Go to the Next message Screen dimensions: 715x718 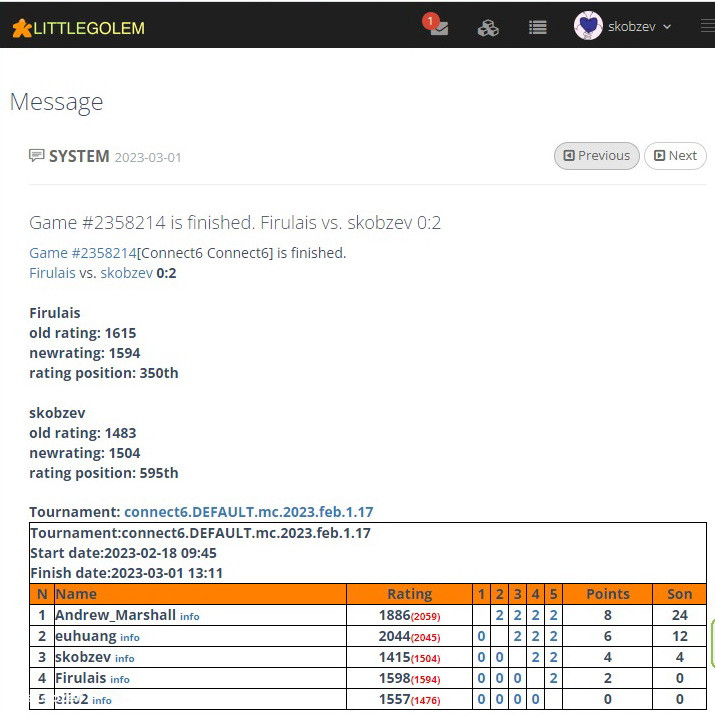(675, 156)
